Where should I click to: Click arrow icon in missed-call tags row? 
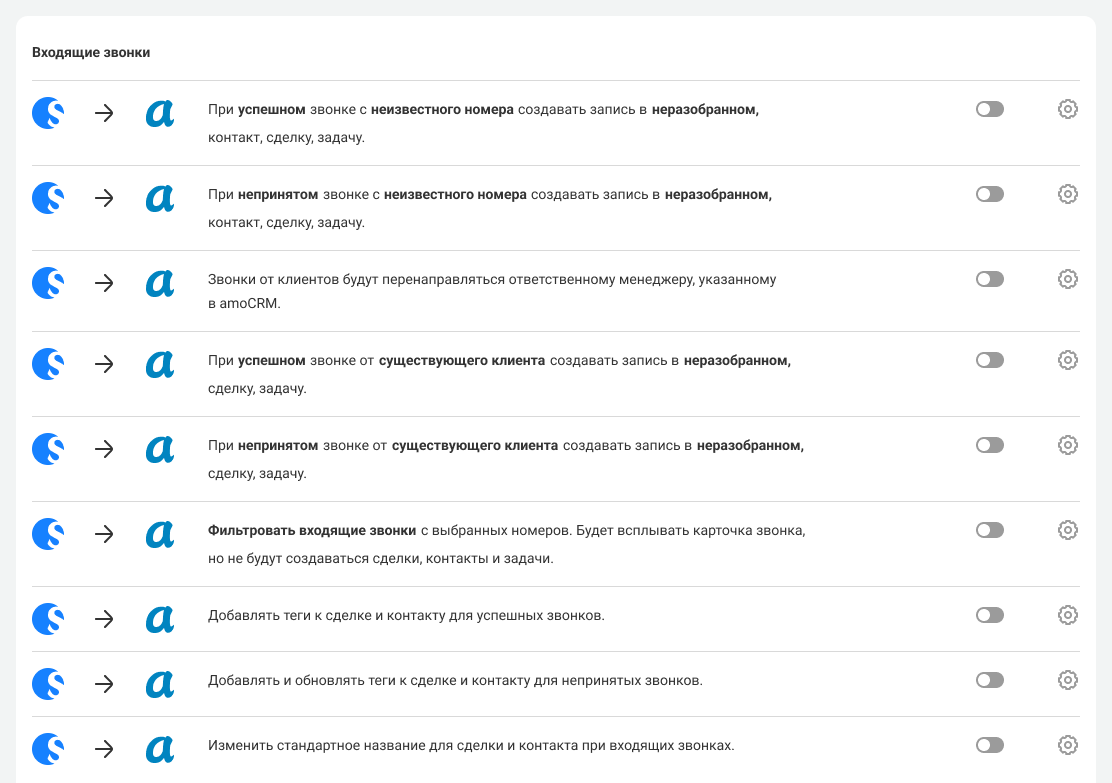point(104,684)
